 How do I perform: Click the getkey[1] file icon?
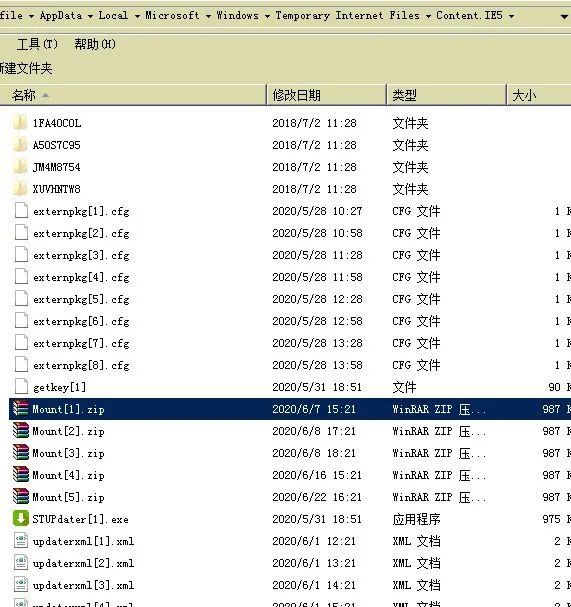tap(21, 387)
